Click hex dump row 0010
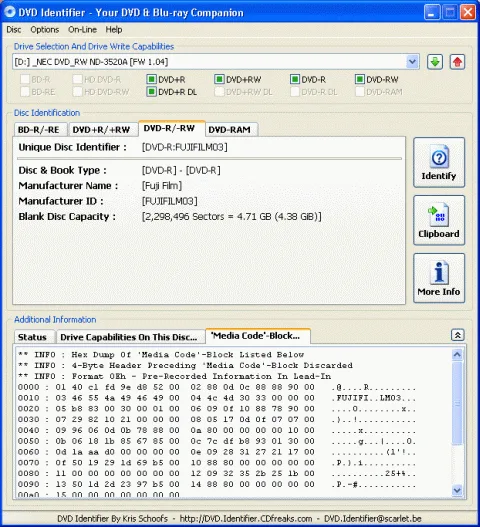The height and width of the screenshot is (527, 480). (217, 398)
